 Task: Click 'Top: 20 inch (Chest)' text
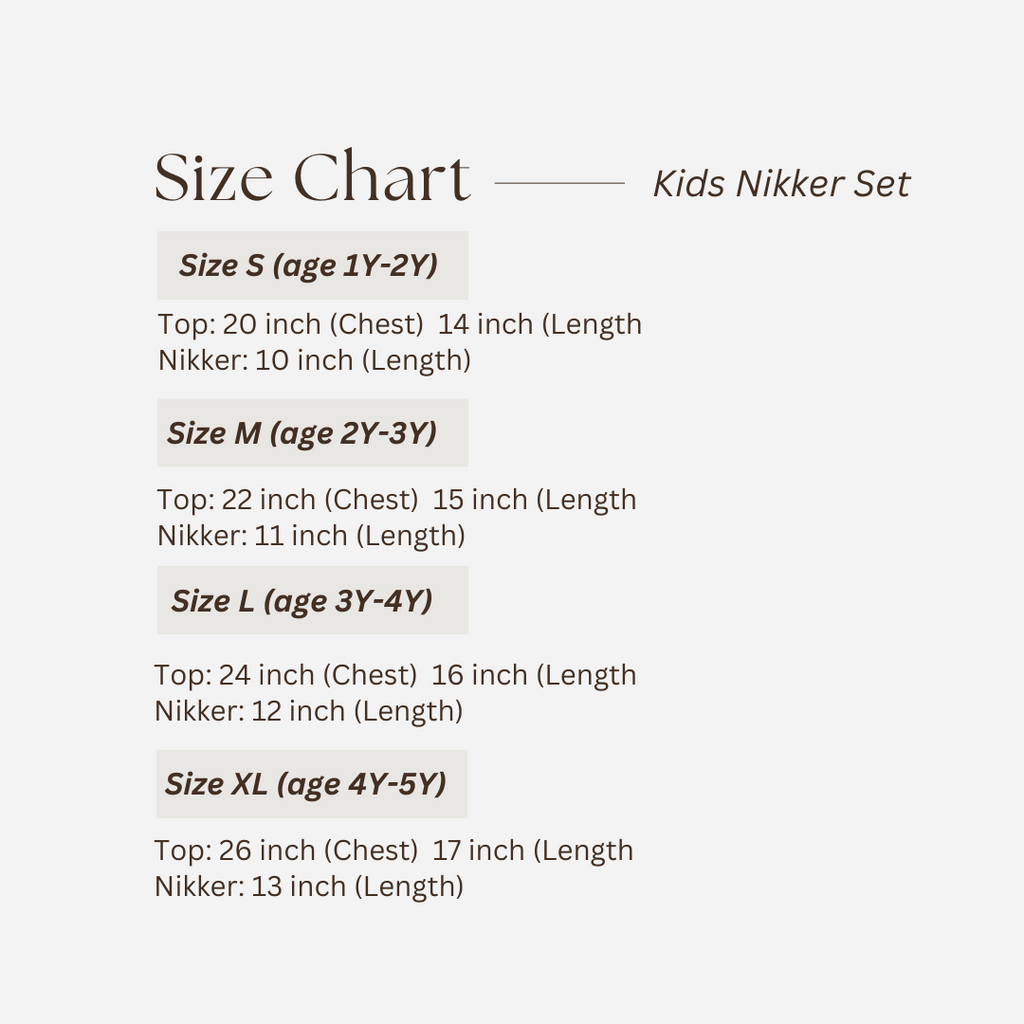click(x=290, y=325)
